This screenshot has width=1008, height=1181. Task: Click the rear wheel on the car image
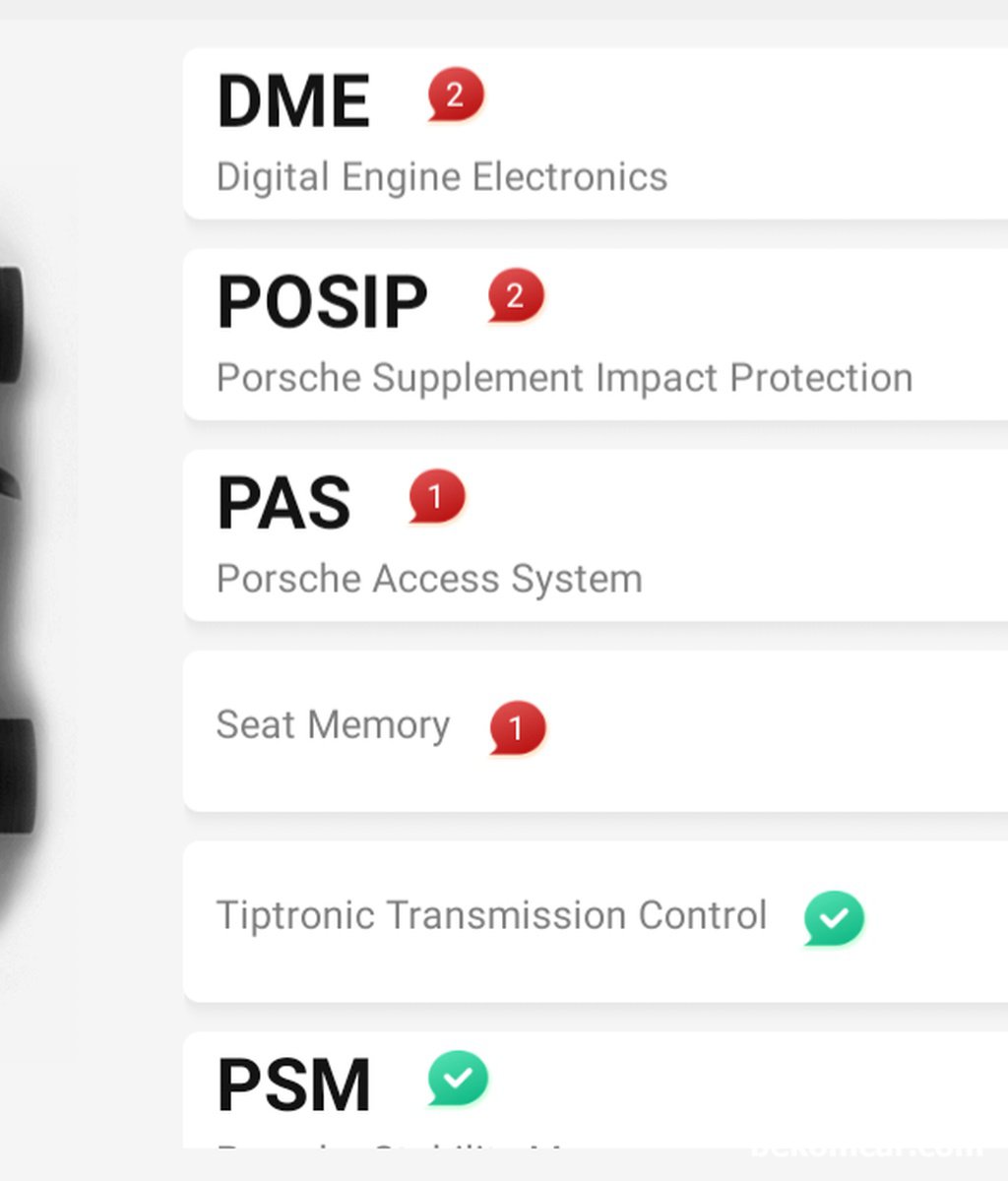coord(17,776)
